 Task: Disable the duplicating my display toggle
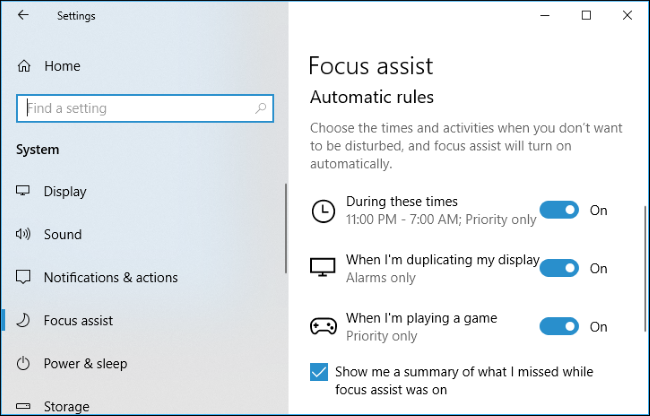559,268
